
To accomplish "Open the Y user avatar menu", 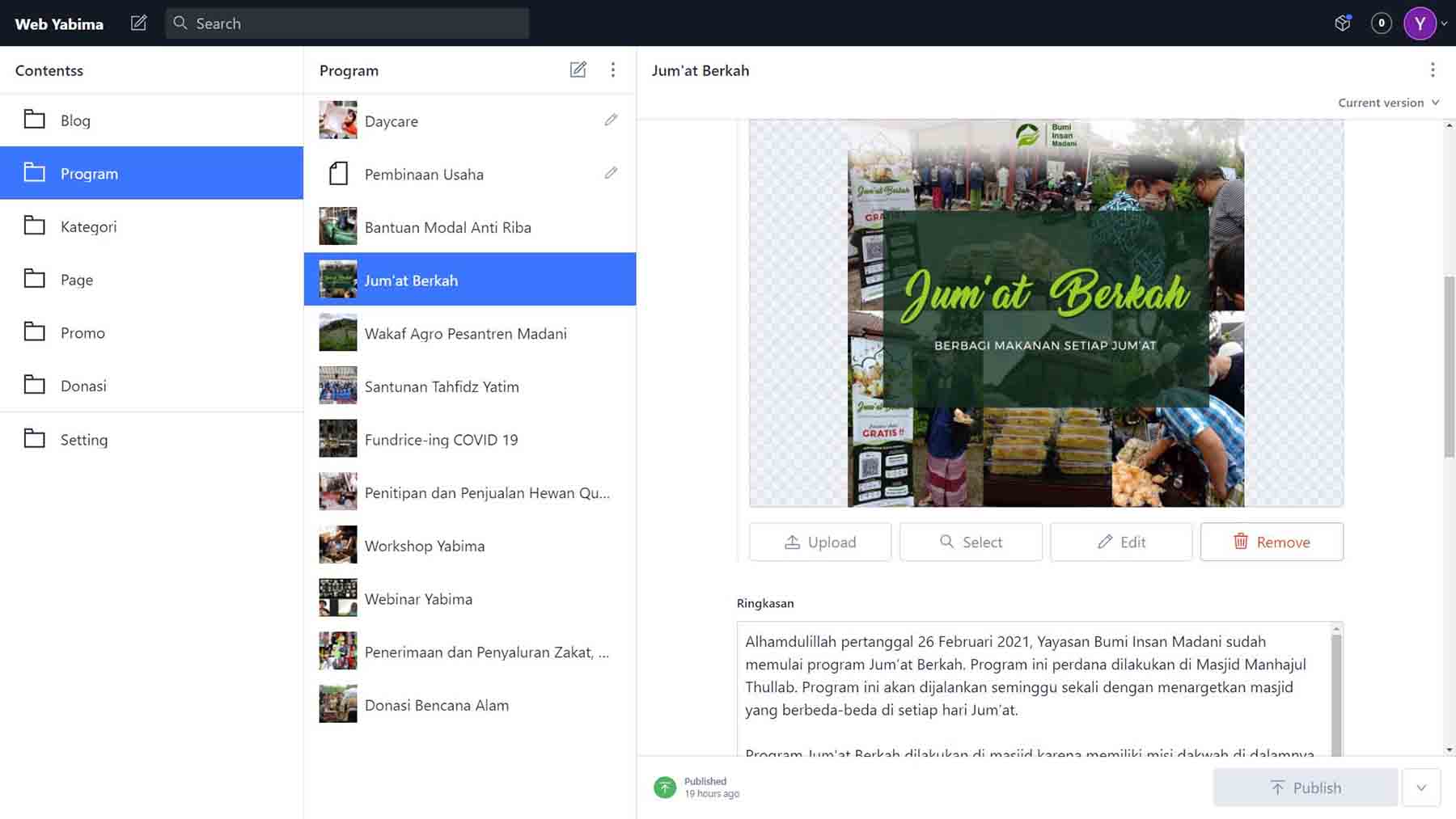I will (1420, 23).
